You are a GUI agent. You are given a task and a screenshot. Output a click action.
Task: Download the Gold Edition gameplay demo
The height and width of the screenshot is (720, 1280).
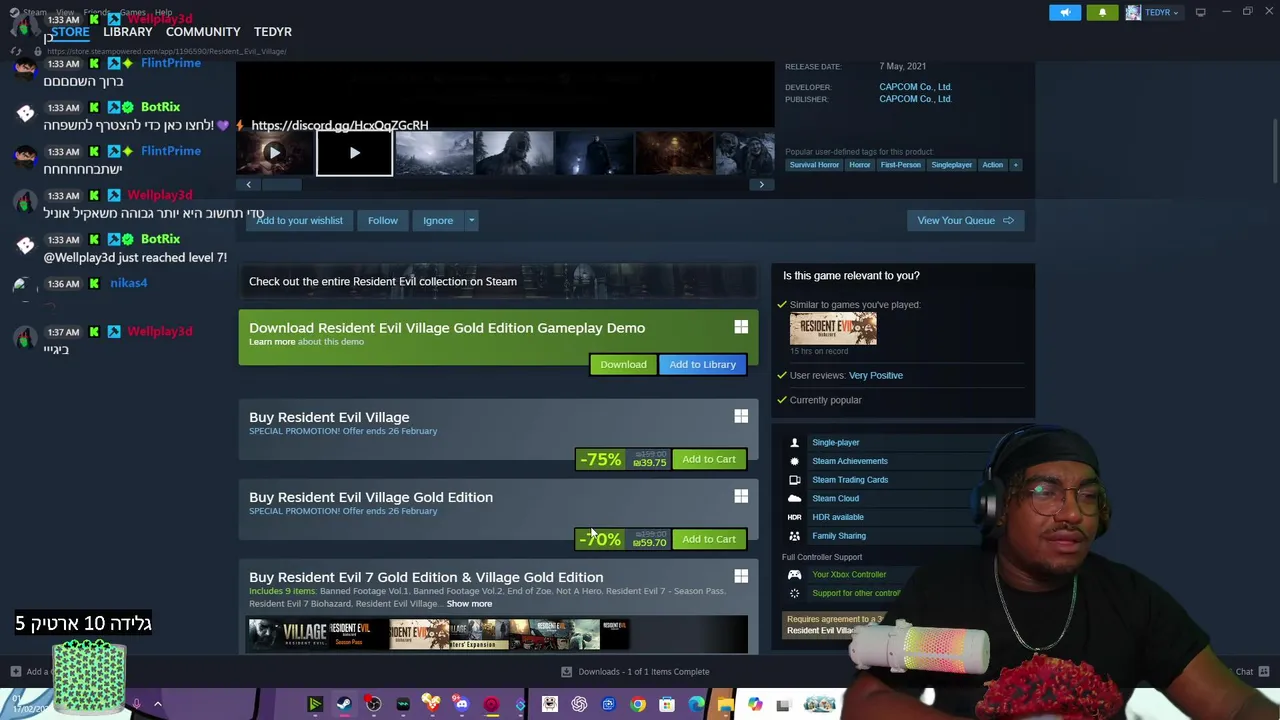tap(623, 364)
